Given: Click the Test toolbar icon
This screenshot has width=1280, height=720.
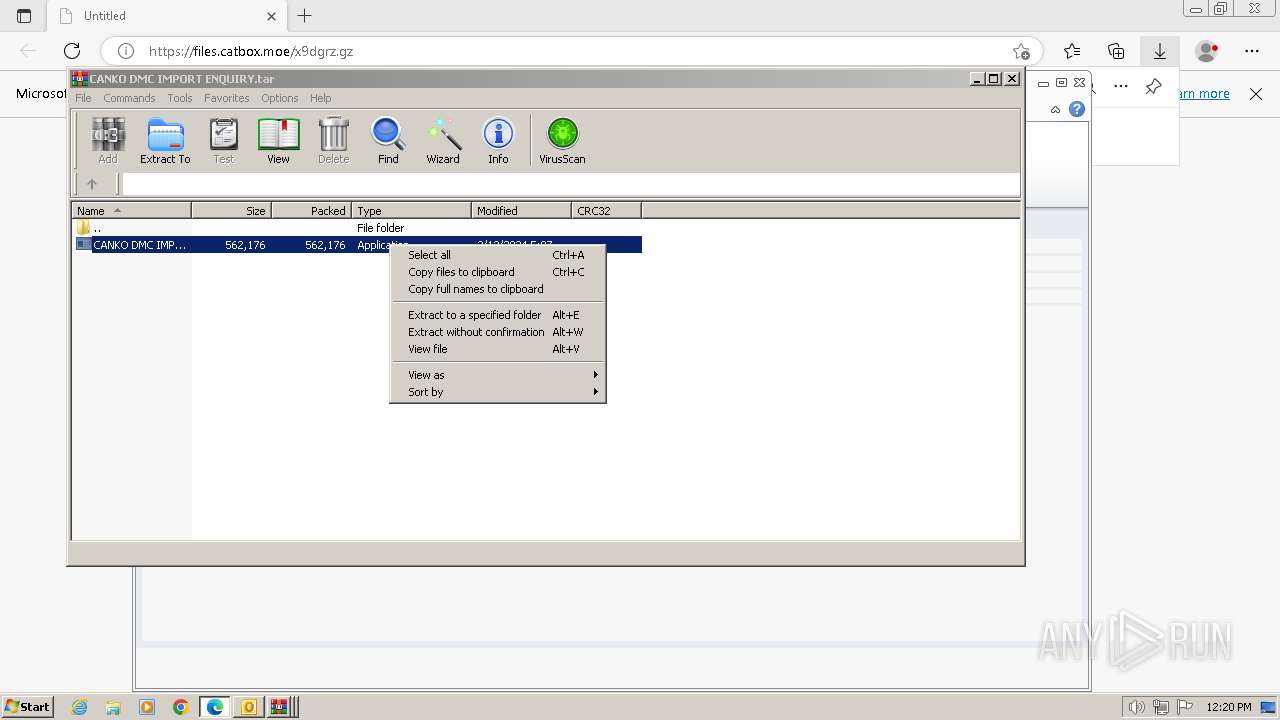Looking at the screenshot, I should click(223, 140).
